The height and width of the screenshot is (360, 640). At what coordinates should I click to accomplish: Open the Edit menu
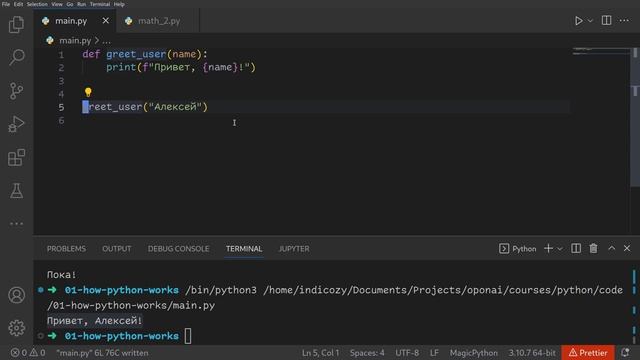18,4
